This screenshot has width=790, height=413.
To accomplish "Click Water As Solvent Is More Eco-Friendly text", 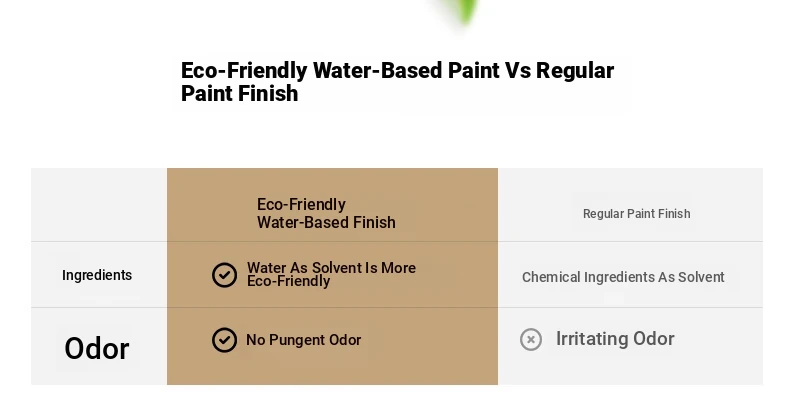I will 331,274.
